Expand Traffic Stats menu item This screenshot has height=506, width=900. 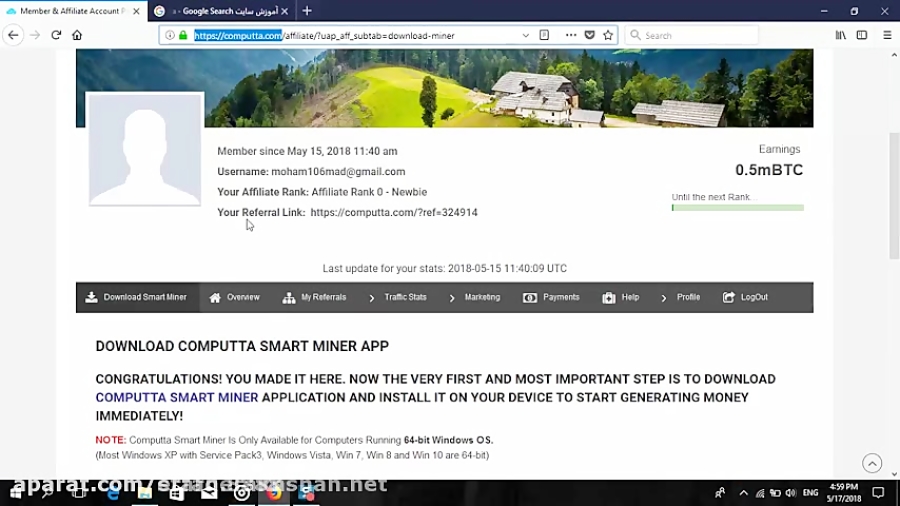click(397, 297)
